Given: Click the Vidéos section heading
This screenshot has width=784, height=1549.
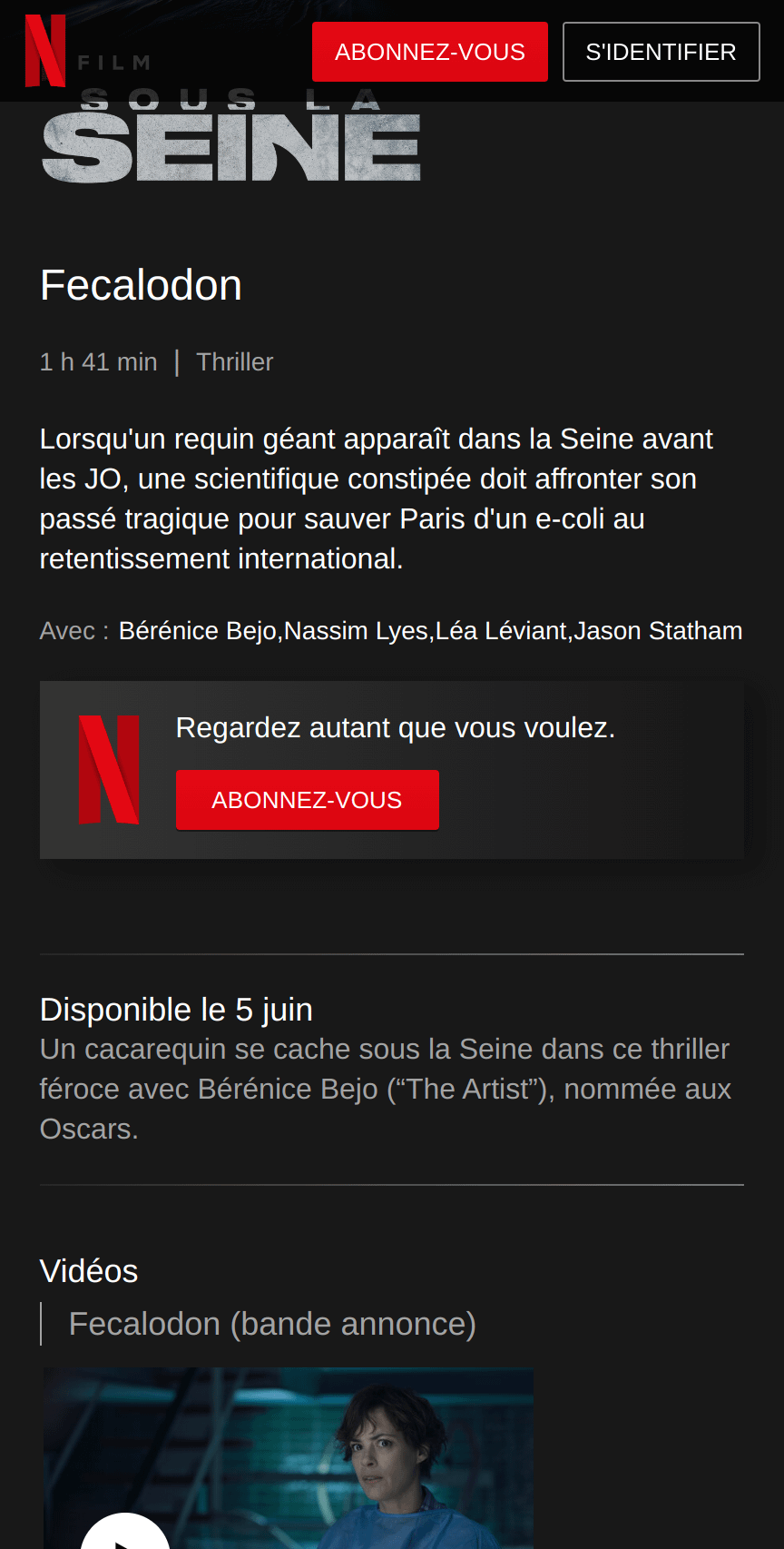Looking at the screenshot, I should coord(89,1271).
